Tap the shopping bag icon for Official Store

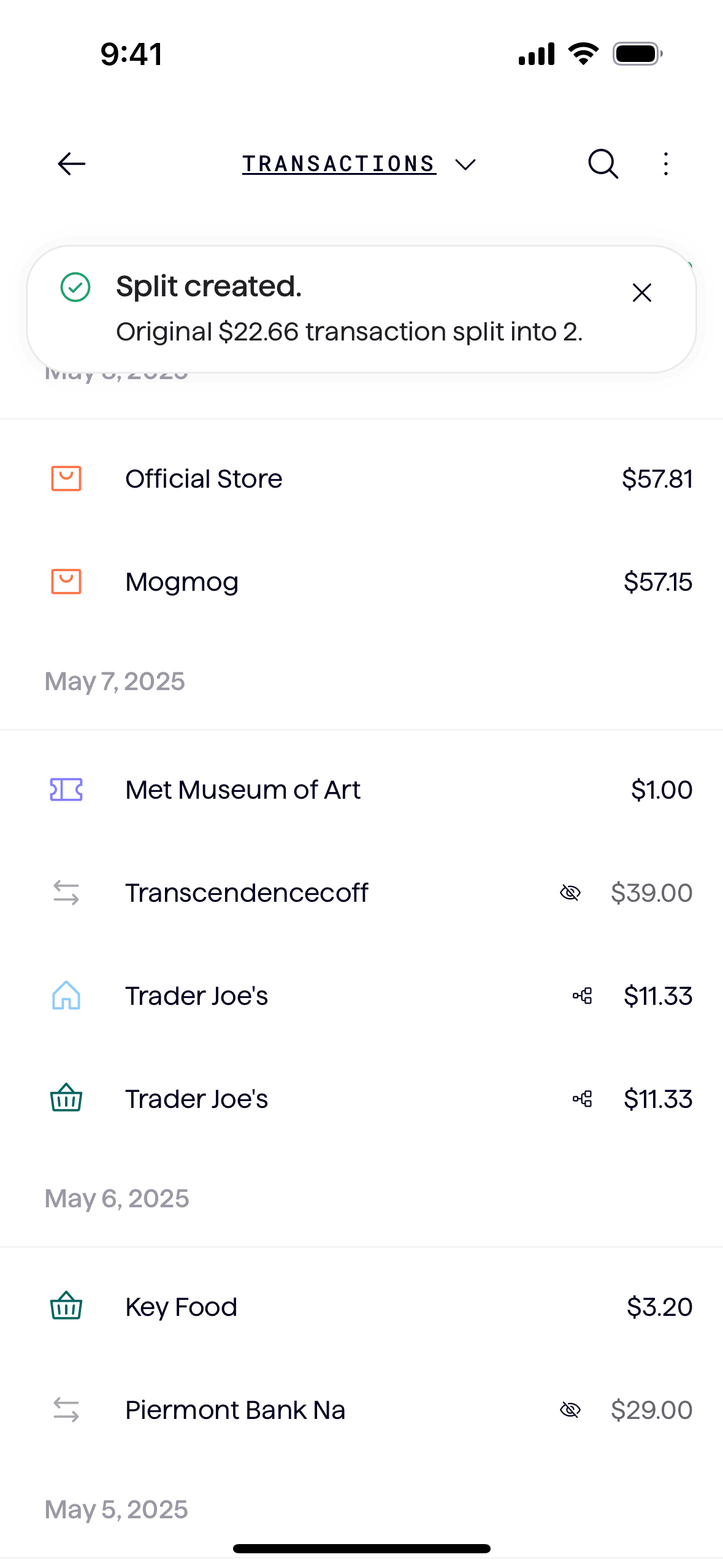tap(66, 478)
